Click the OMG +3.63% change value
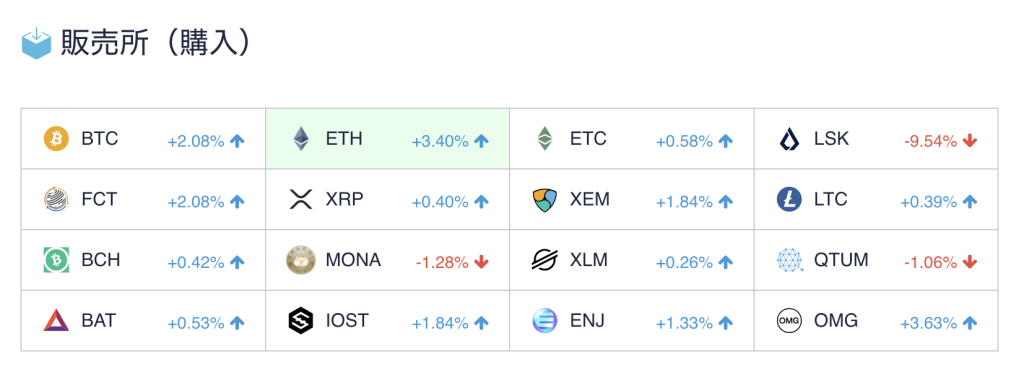The image size is (1024, 375). (x=928, y=323)
